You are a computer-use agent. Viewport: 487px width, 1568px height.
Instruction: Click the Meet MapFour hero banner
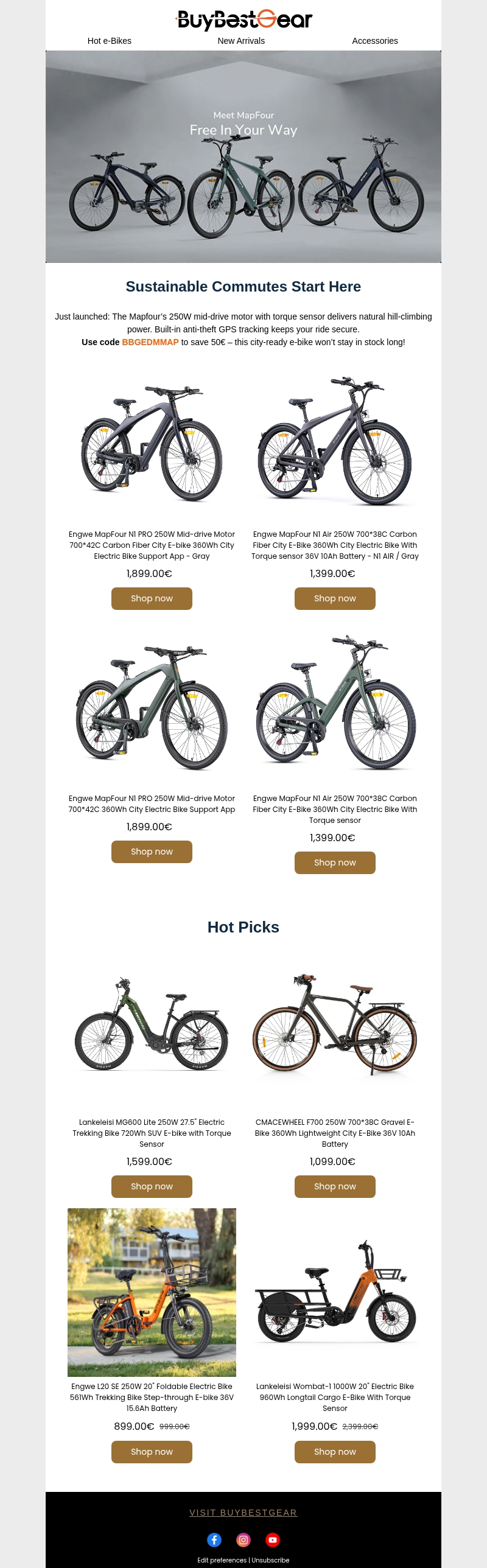pos(243,157)
